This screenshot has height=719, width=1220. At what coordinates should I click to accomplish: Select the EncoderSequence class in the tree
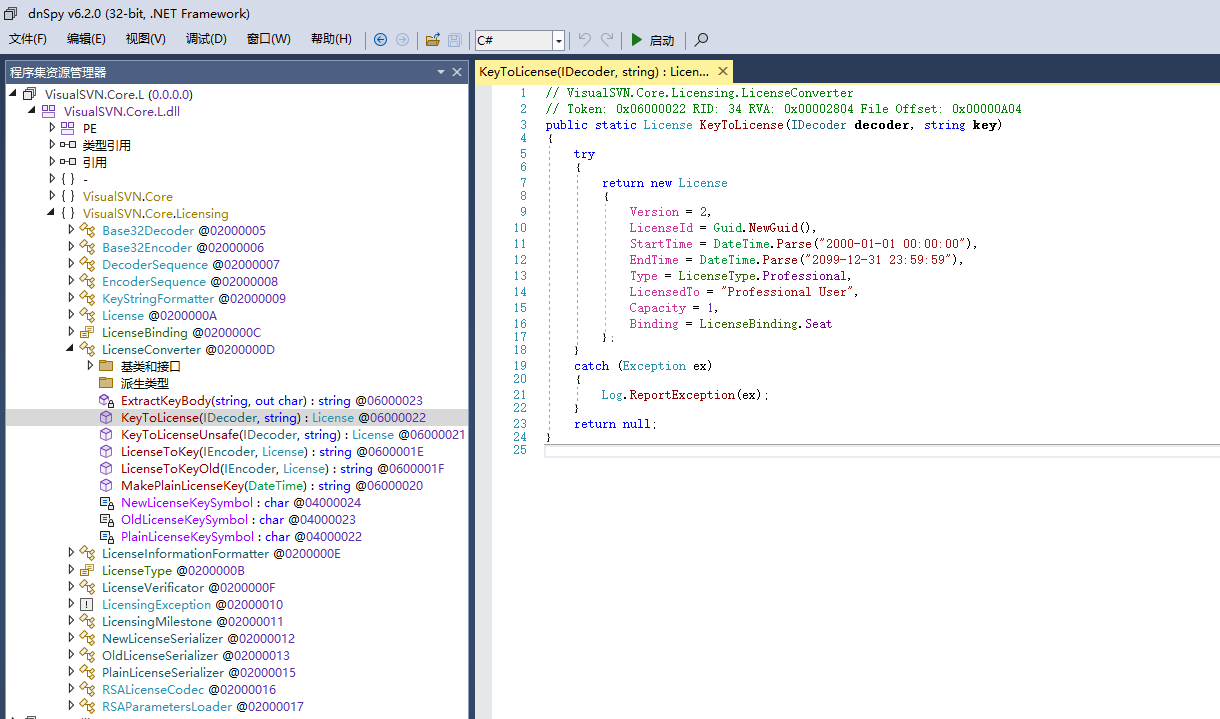point(190,281)
